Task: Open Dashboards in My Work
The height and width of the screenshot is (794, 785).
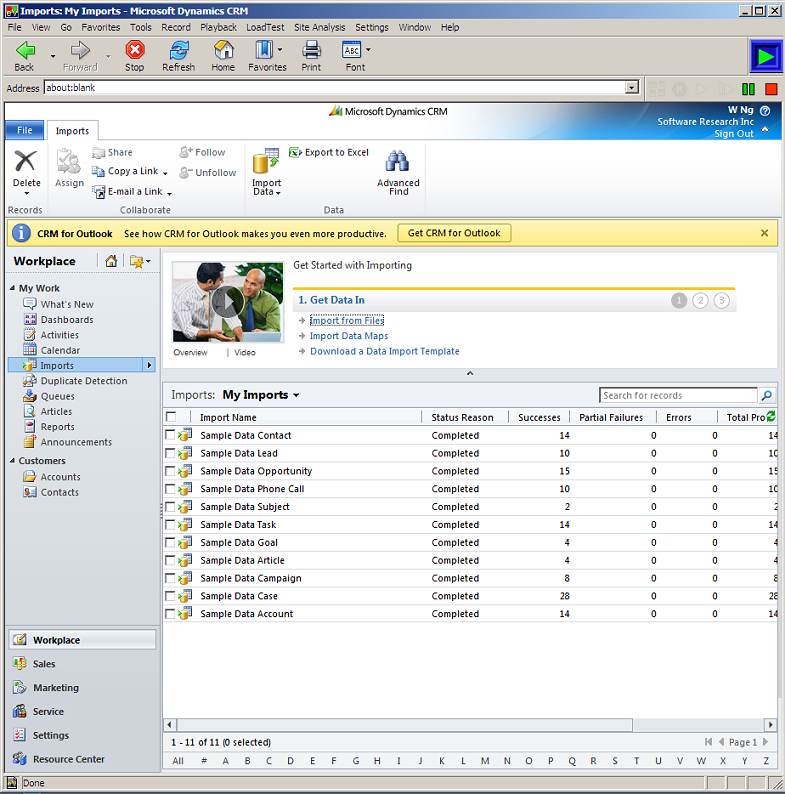Action: coord(67,320)
